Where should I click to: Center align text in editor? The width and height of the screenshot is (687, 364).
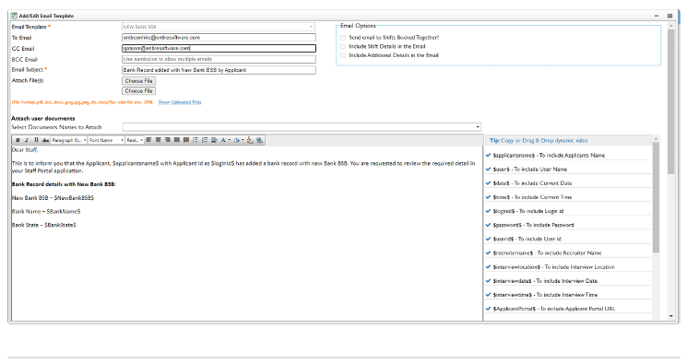(x=158, y=140)
